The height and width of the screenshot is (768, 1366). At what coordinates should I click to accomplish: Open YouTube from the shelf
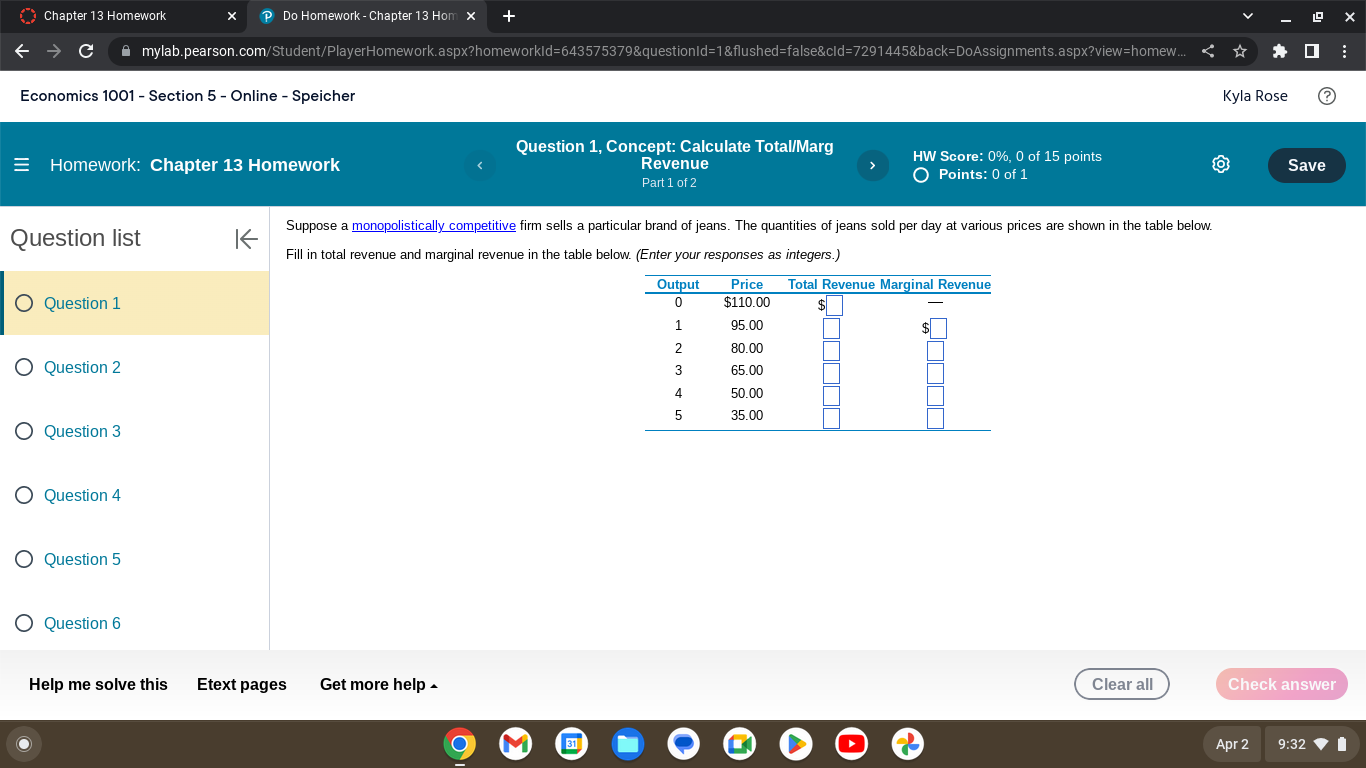(x=851, y=744)
